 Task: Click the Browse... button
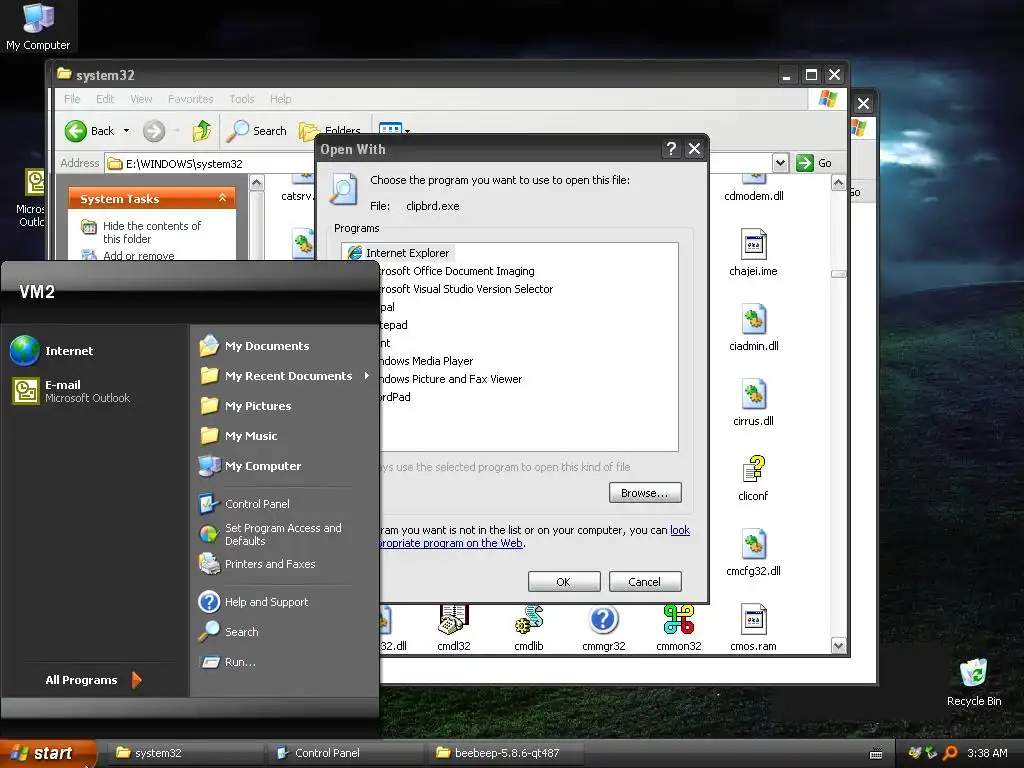(x=645, y=492)
